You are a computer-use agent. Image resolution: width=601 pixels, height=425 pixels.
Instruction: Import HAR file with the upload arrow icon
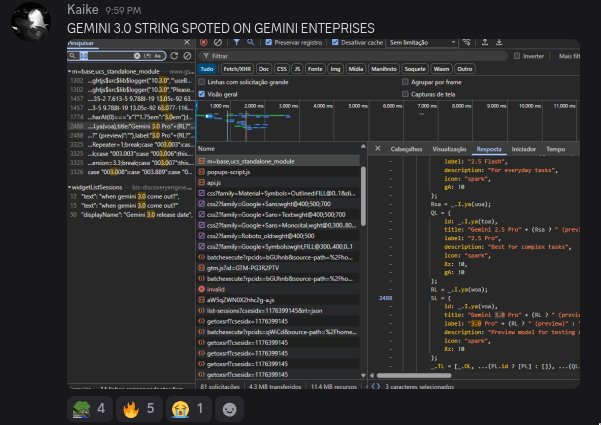tap(485, 43)
